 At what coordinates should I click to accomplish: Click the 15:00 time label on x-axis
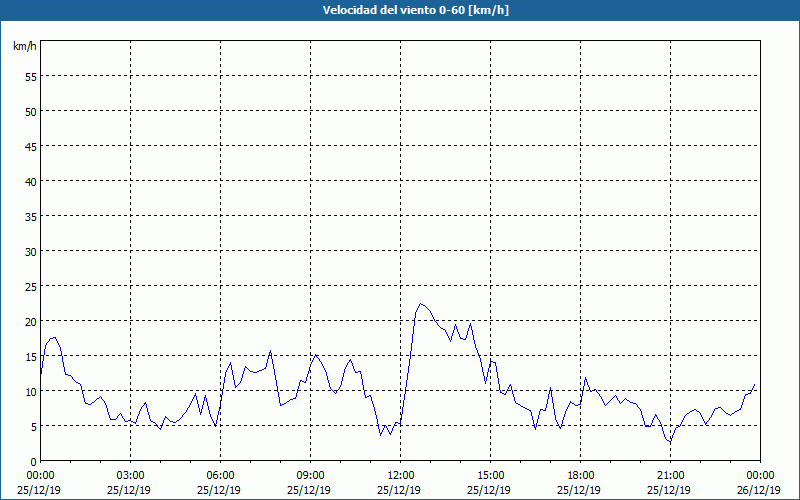490,476
